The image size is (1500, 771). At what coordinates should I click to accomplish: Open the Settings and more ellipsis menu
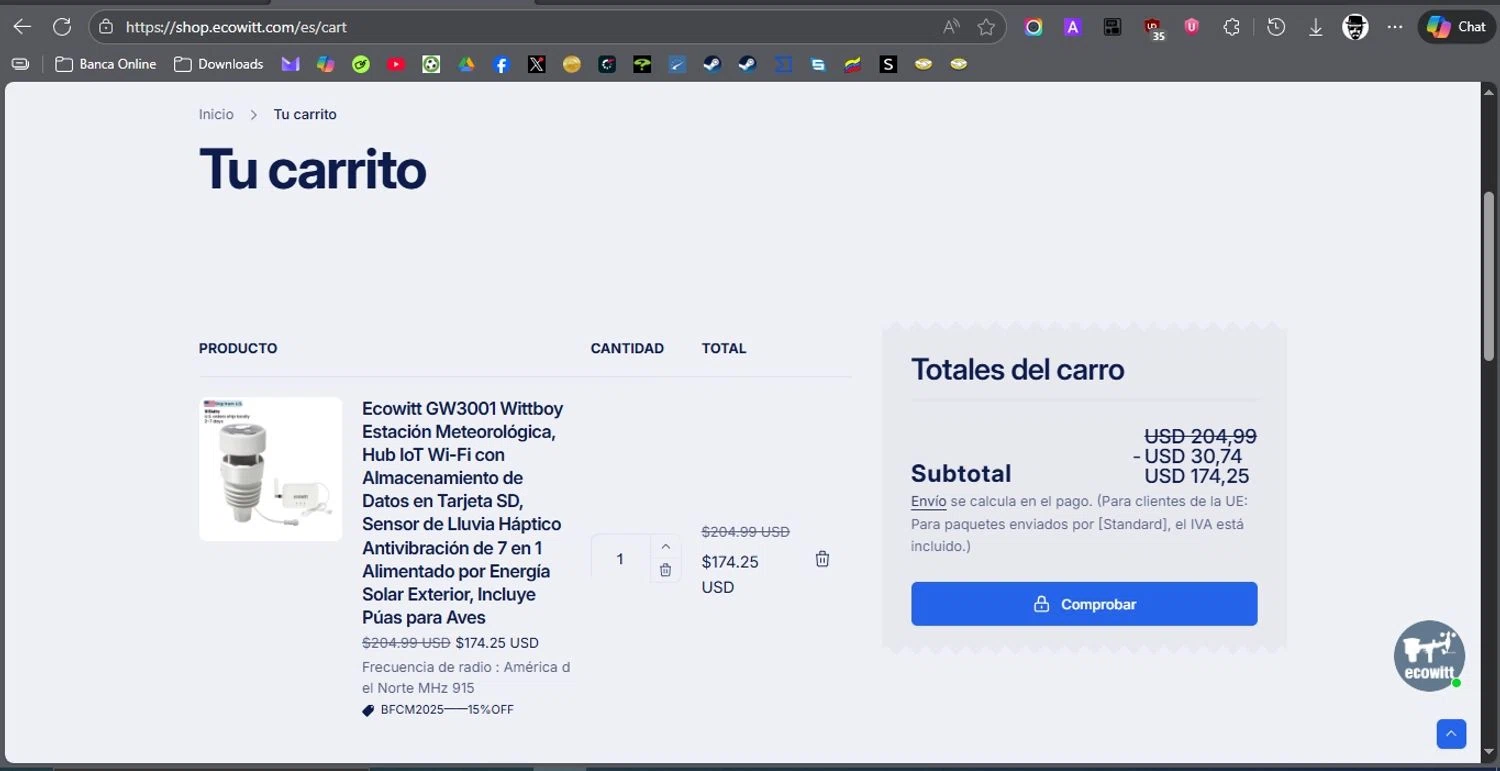coord(1395,27)
